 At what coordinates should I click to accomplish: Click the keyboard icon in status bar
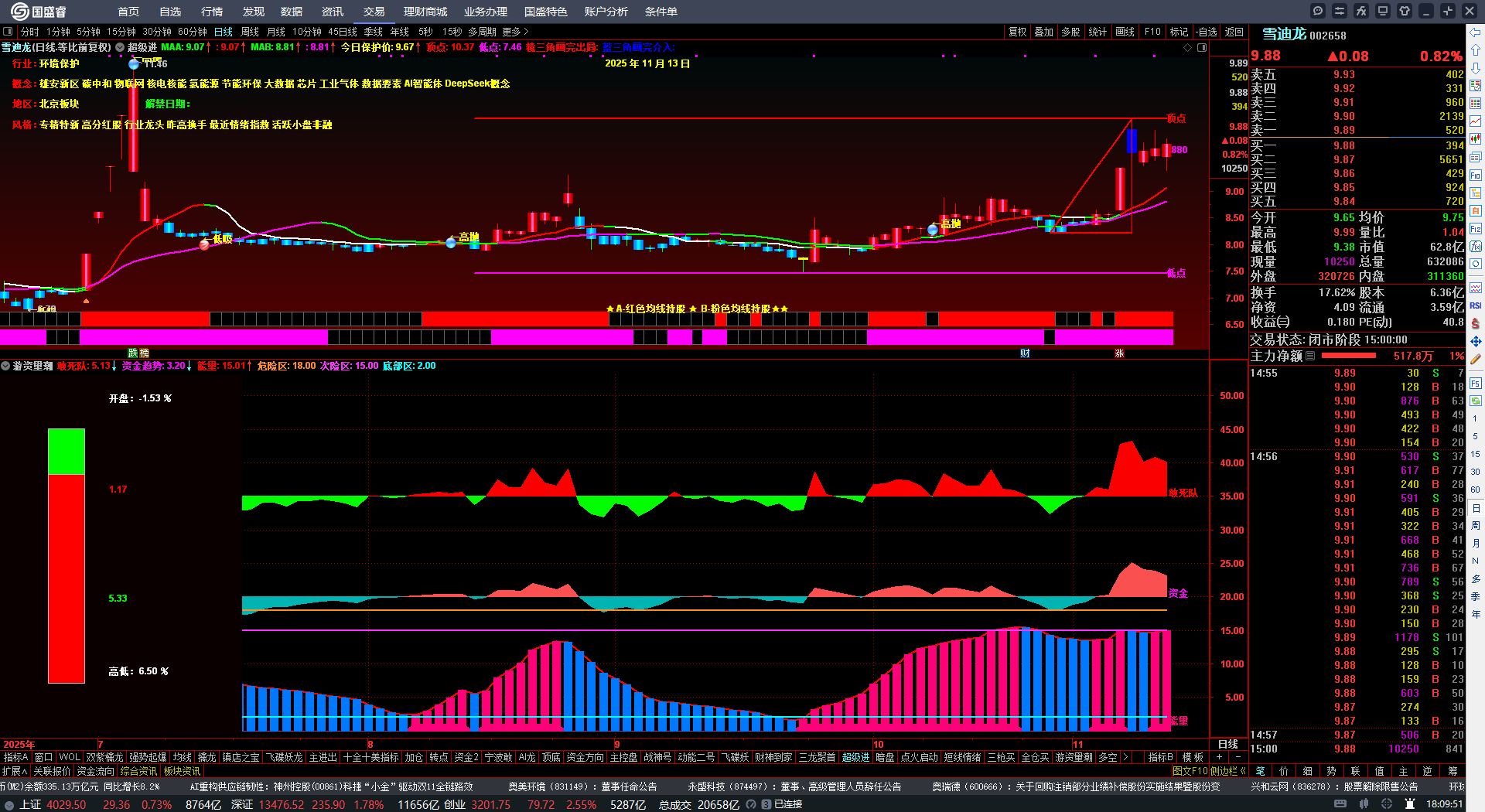click(x=1340, y=804)
